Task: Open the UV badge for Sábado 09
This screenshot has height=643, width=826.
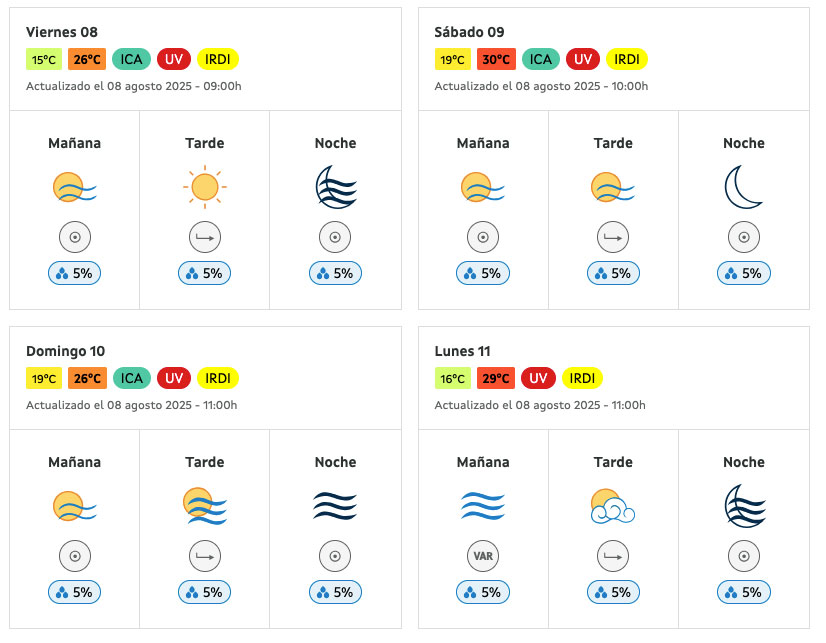Action: click(583, 59)
